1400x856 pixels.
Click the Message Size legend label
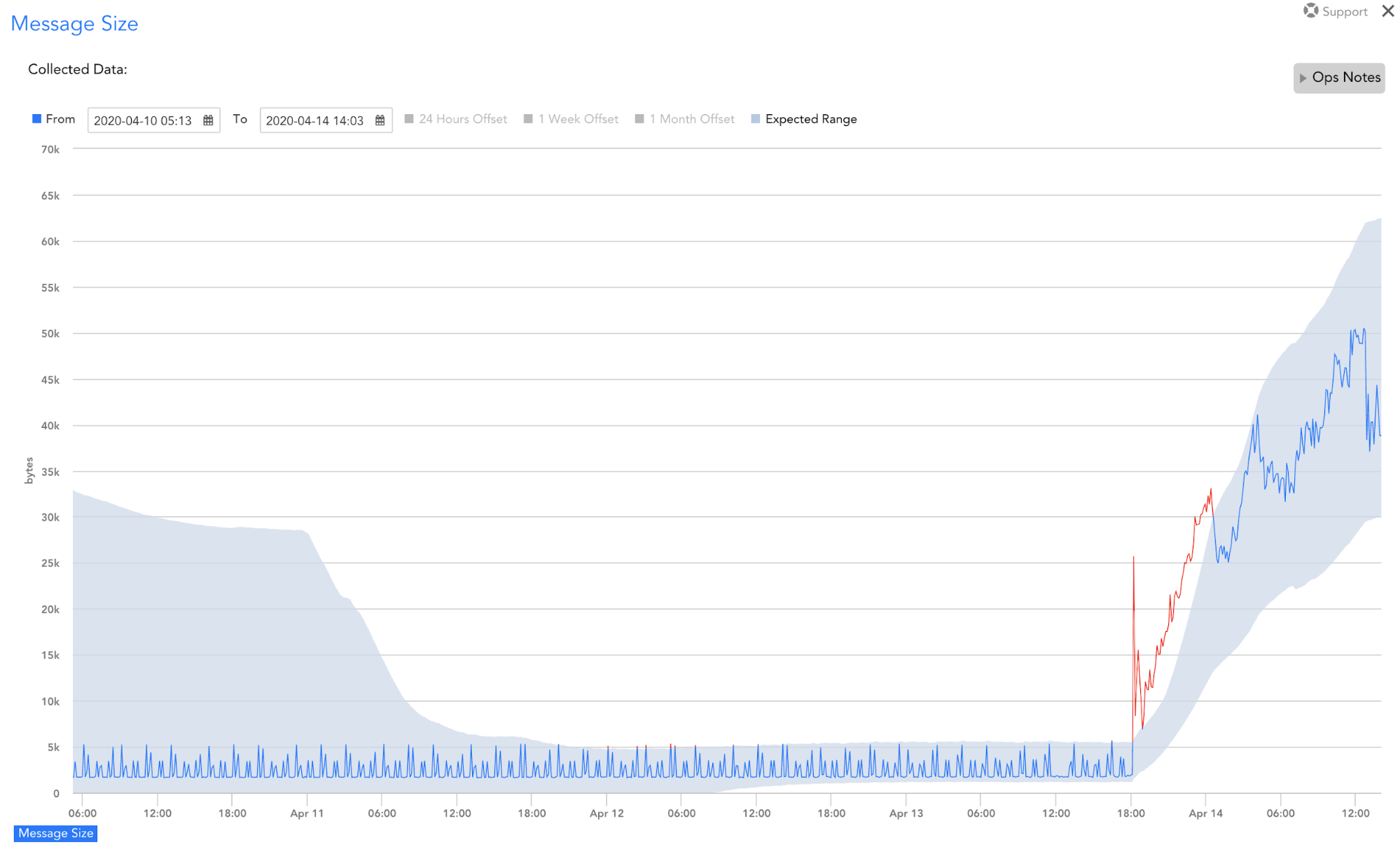[x=55, y=833]
